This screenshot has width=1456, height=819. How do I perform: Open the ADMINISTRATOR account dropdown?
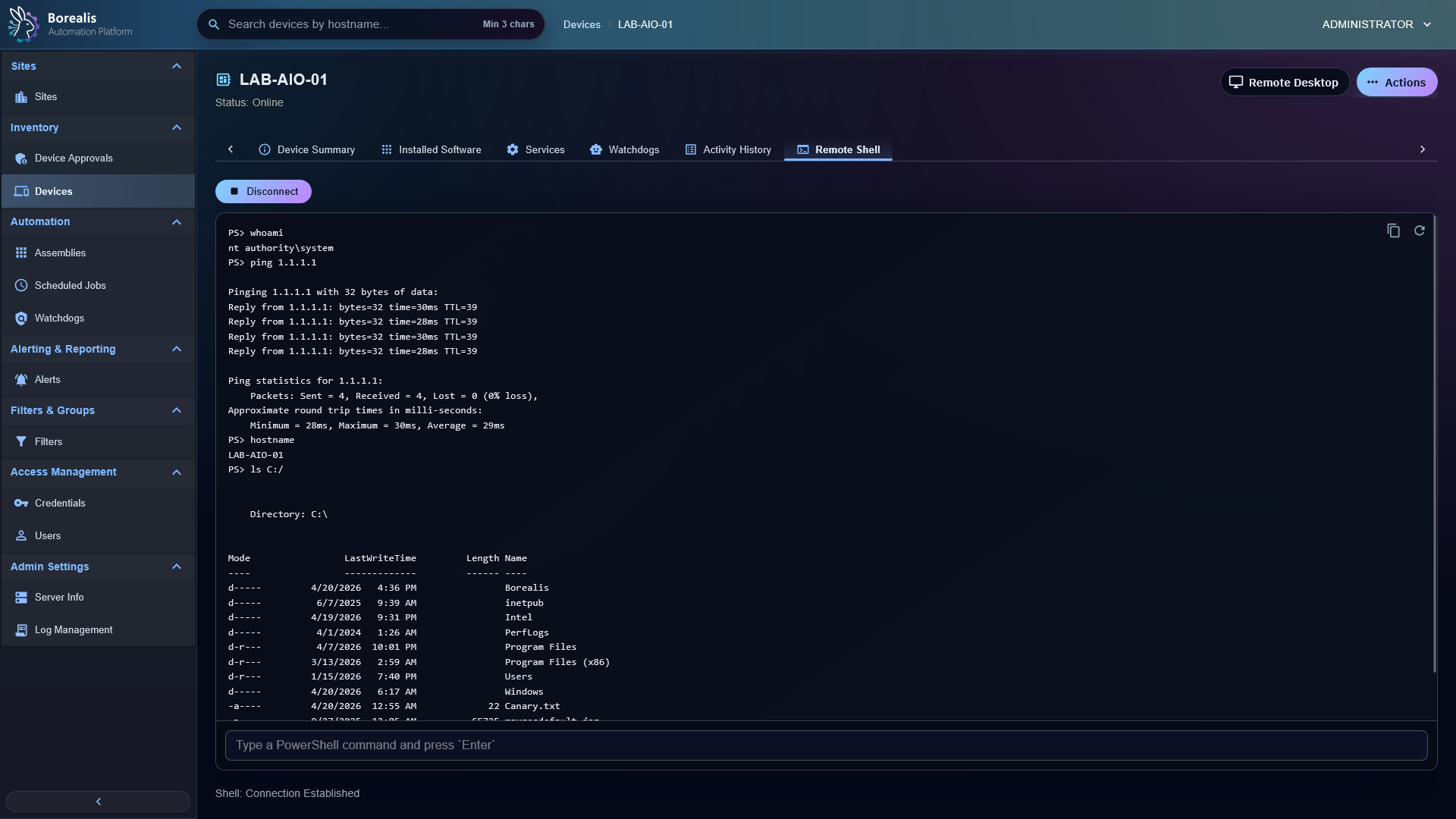coord(1377,24)
